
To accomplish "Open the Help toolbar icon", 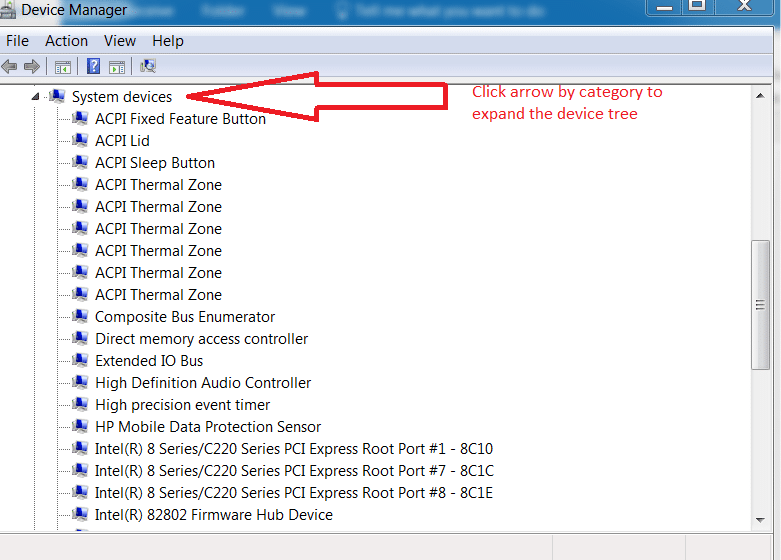I will (93, 67).
